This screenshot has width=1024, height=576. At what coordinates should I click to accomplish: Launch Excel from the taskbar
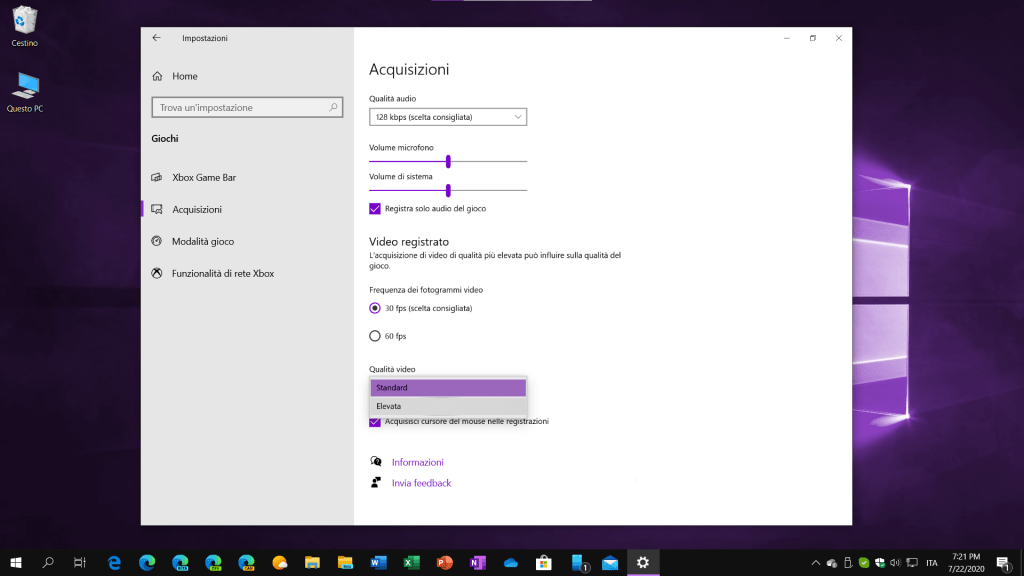coord(411,563)
